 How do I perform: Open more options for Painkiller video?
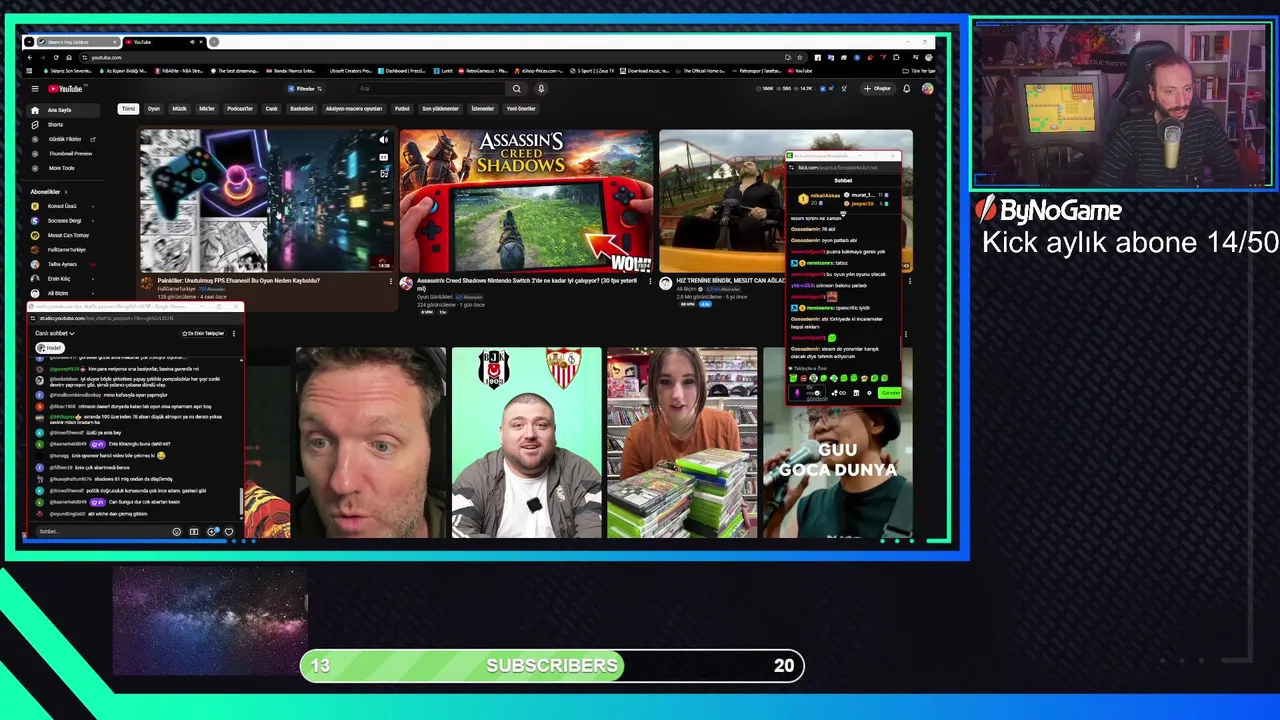(x=391, y=282)
